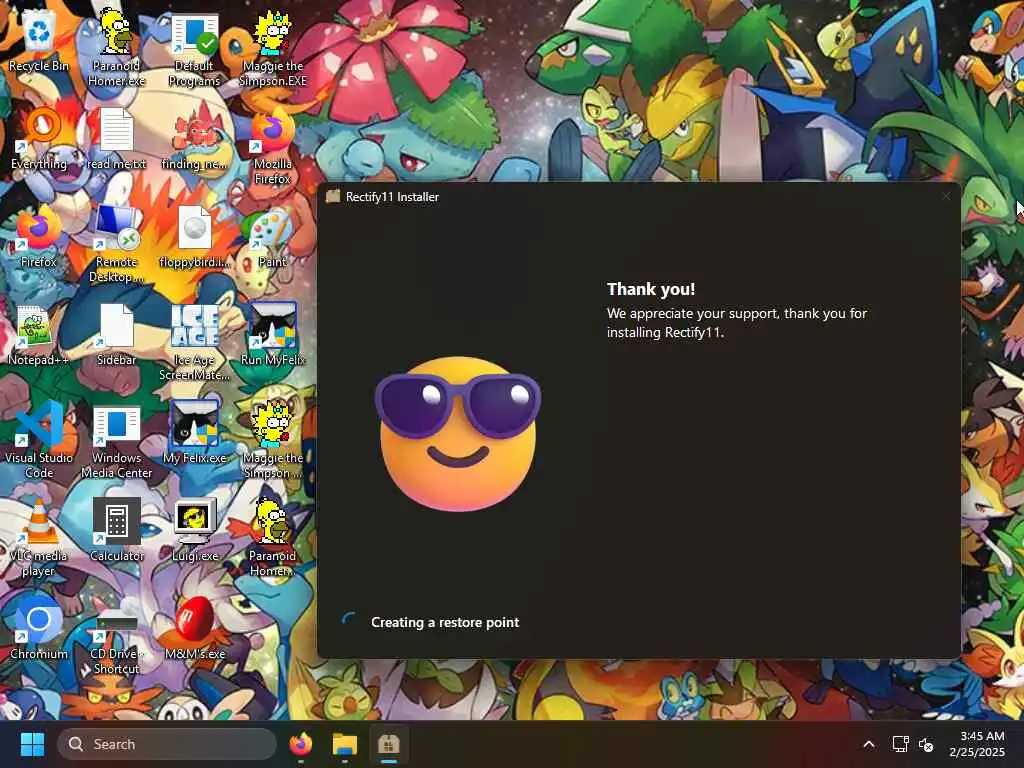Image resolution: width=1024 pixels, height=768 pixels.
Task: Open the Recycle Bin desktop icon
Action: 39,39
